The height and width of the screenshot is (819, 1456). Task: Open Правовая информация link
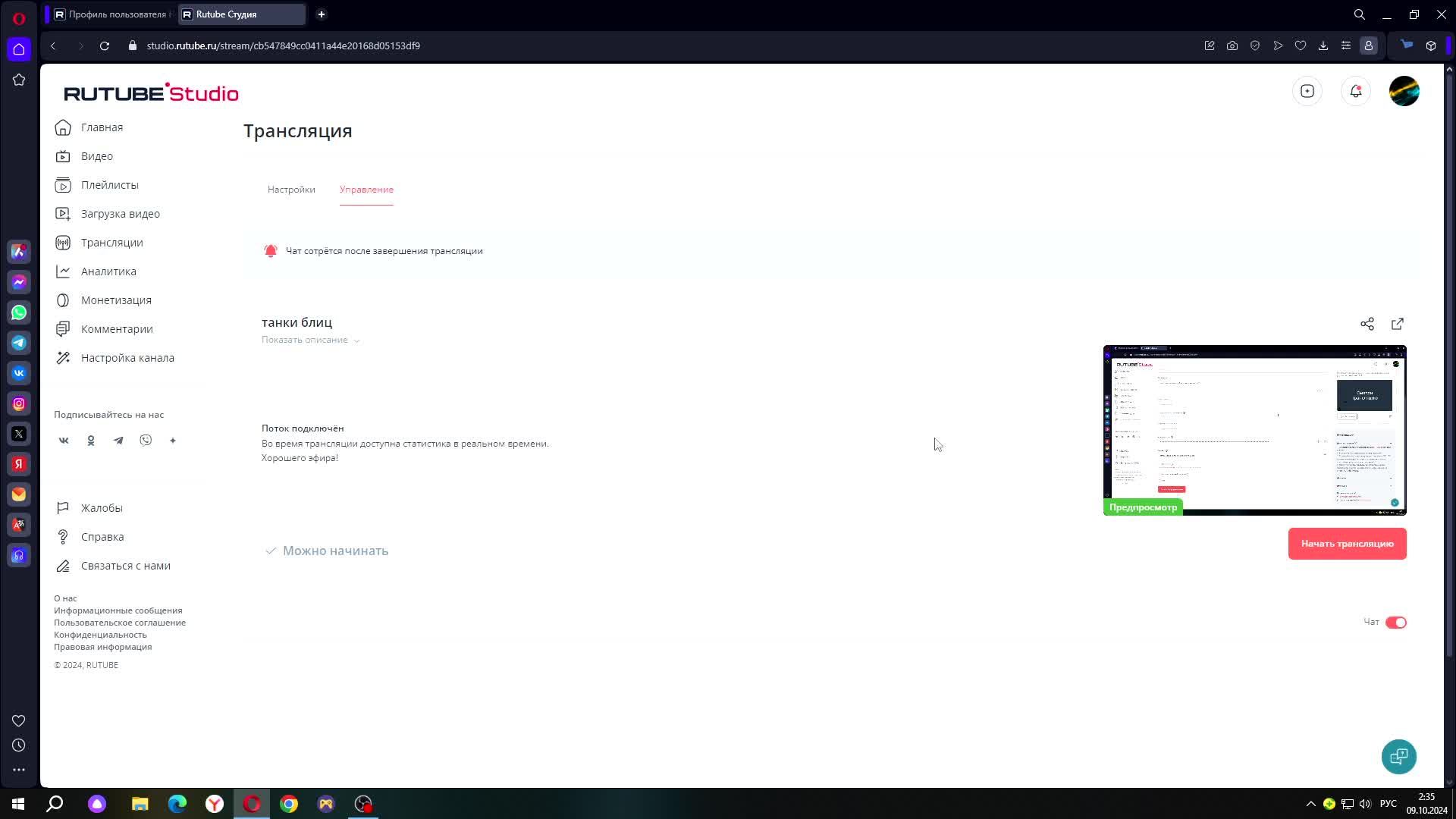tap(102, 647)
